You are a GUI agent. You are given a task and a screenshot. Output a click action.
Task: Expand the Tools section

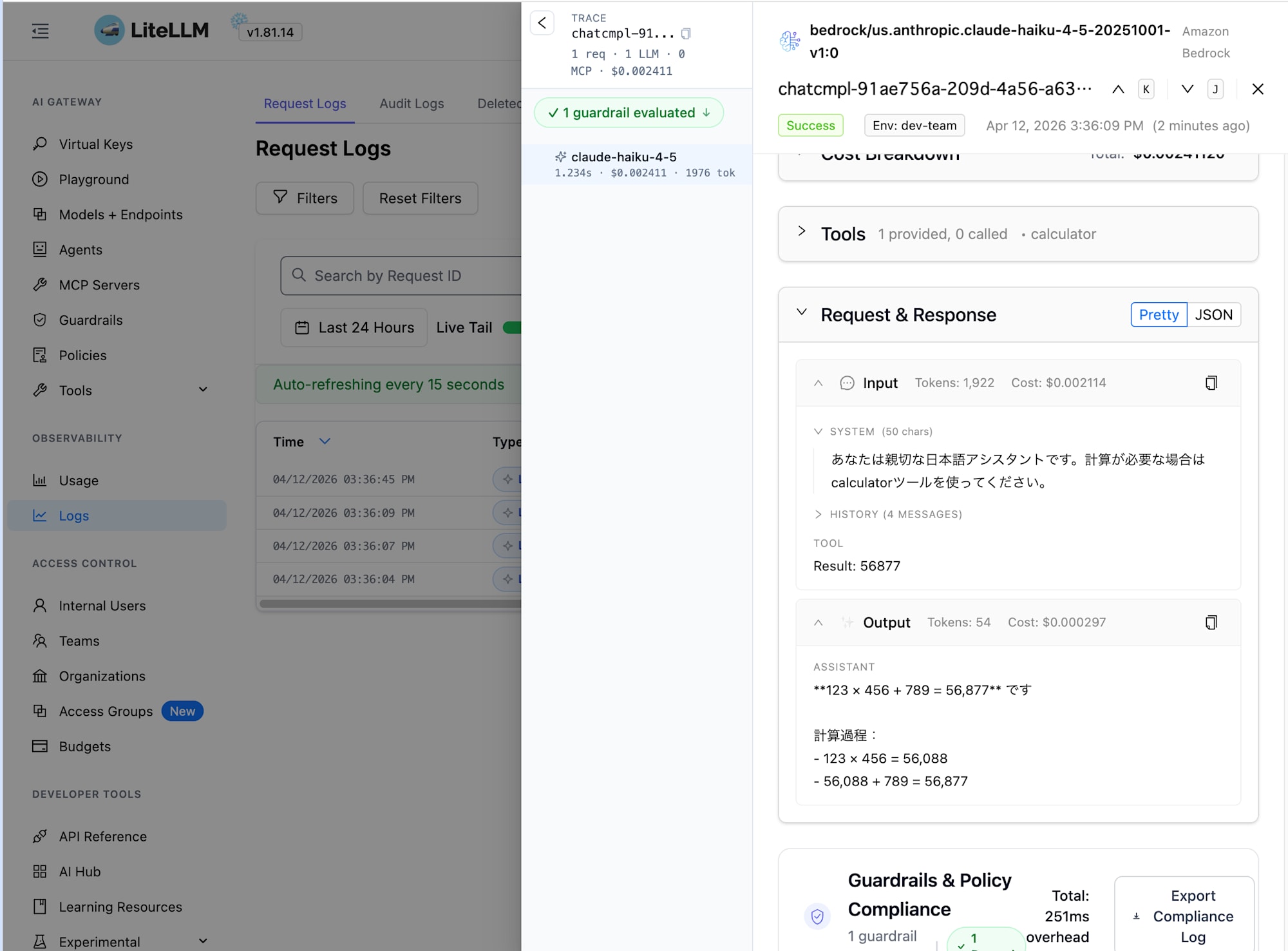802,232
